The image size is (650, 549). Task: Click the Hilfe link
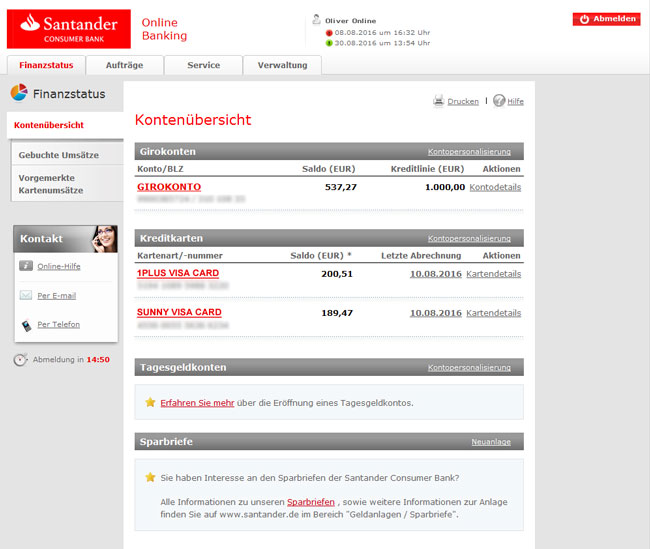(515, 102)
